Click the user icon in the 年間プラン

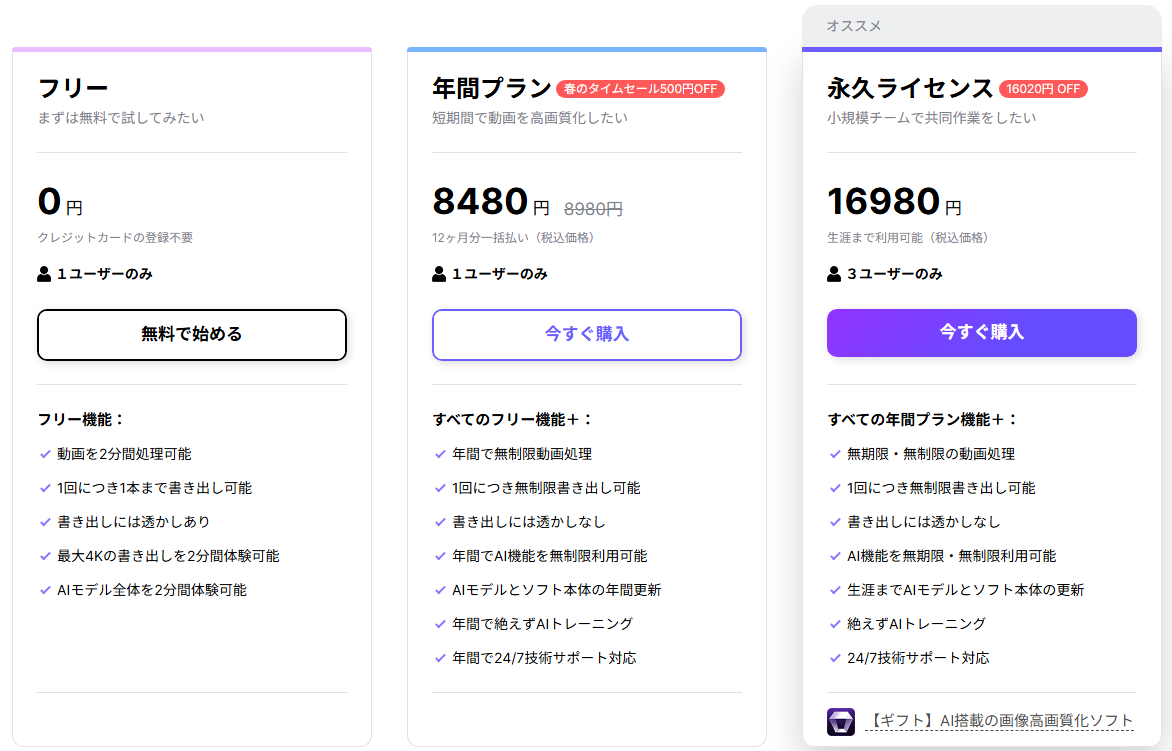point(439,274)
